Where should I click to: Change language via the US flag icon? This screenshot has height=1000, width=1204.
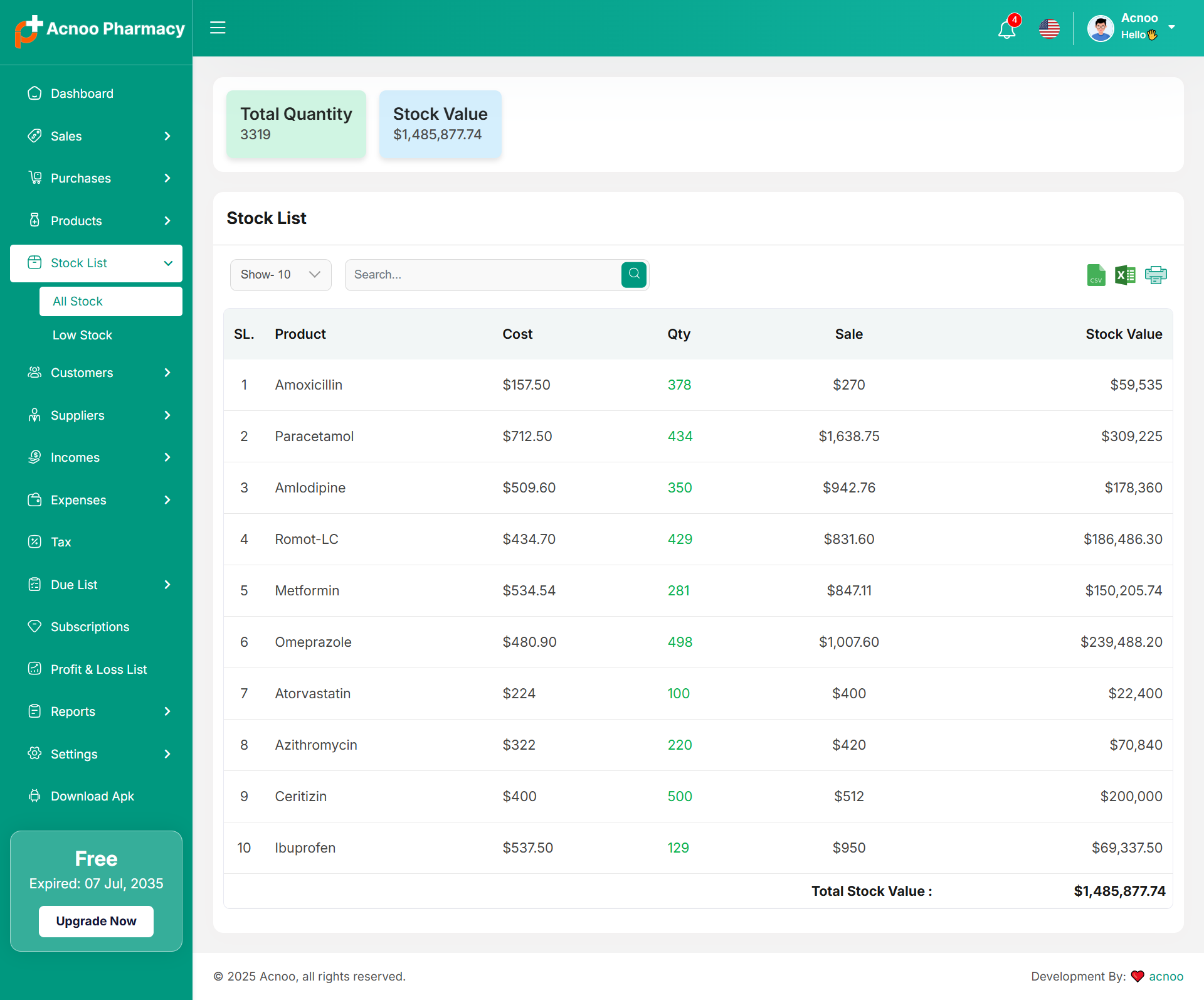coord(1049,29)
